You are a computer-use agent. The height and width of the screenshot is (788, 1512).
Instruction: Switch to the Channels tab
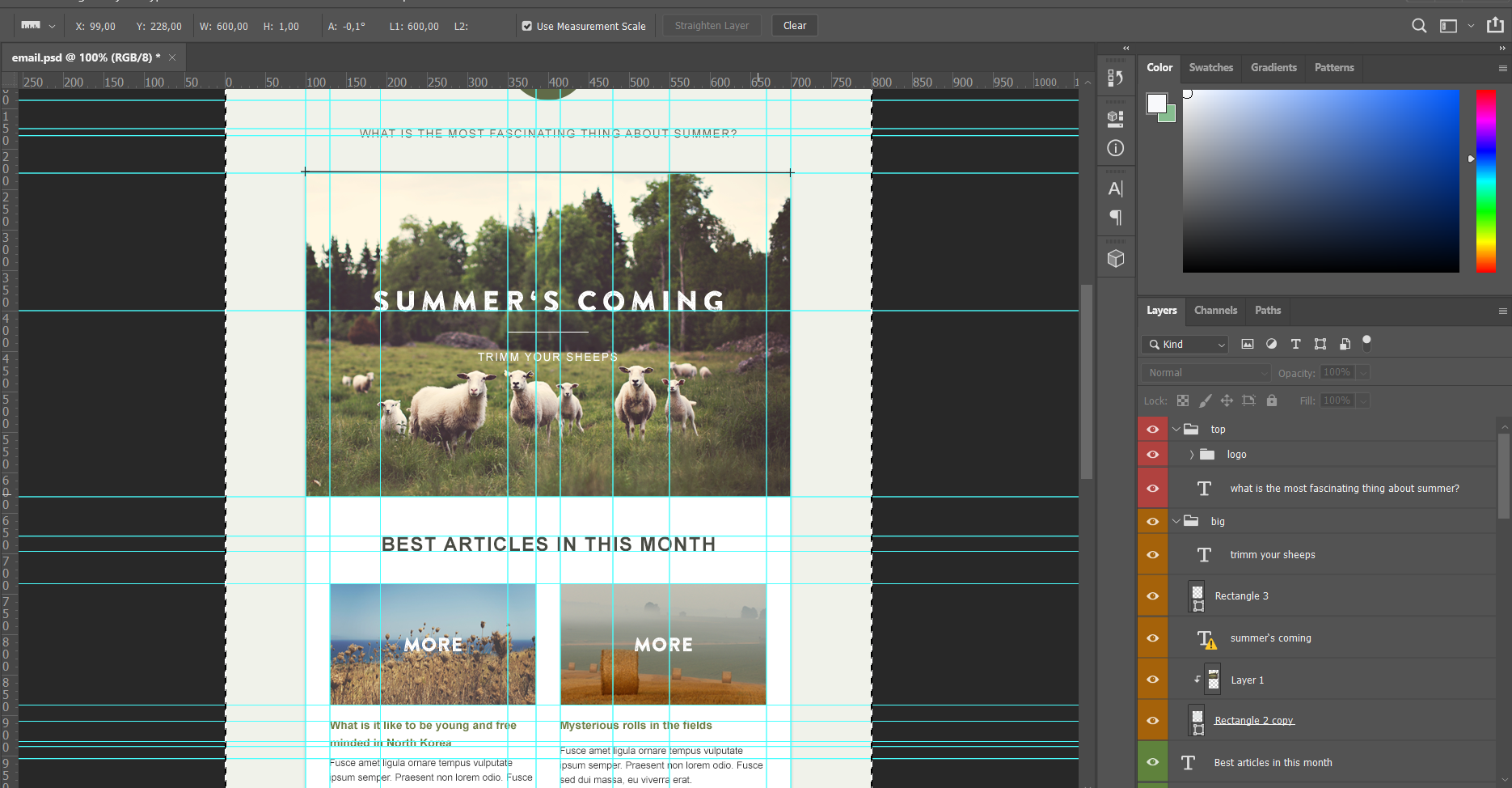[1215, 311]
